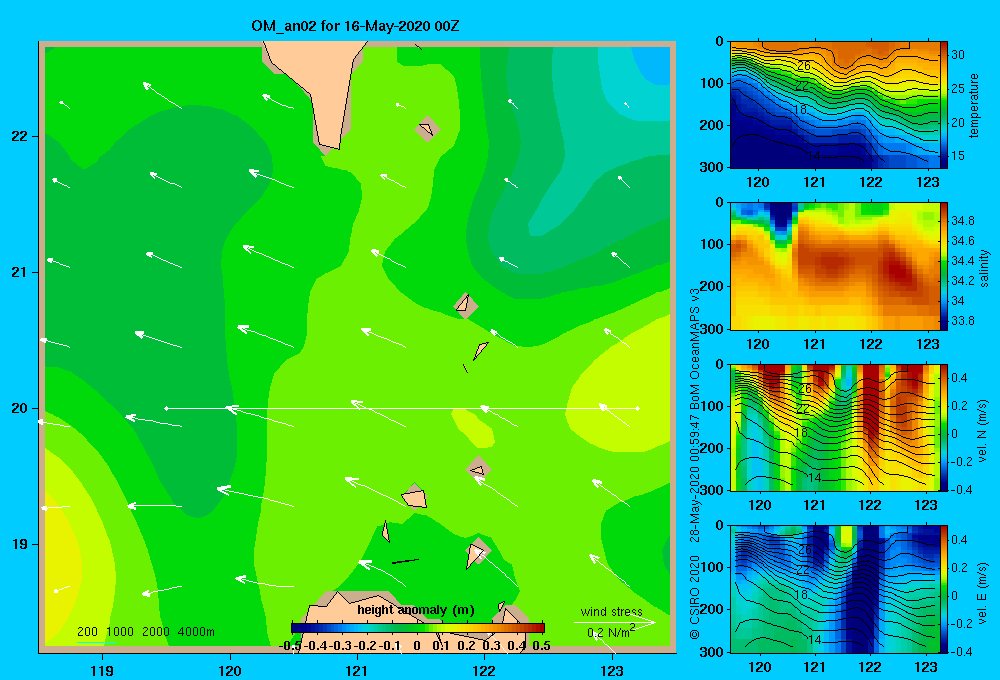Click the 'salinity' axis label
This screenshot has width=1000, height=680.
point(984,268)
